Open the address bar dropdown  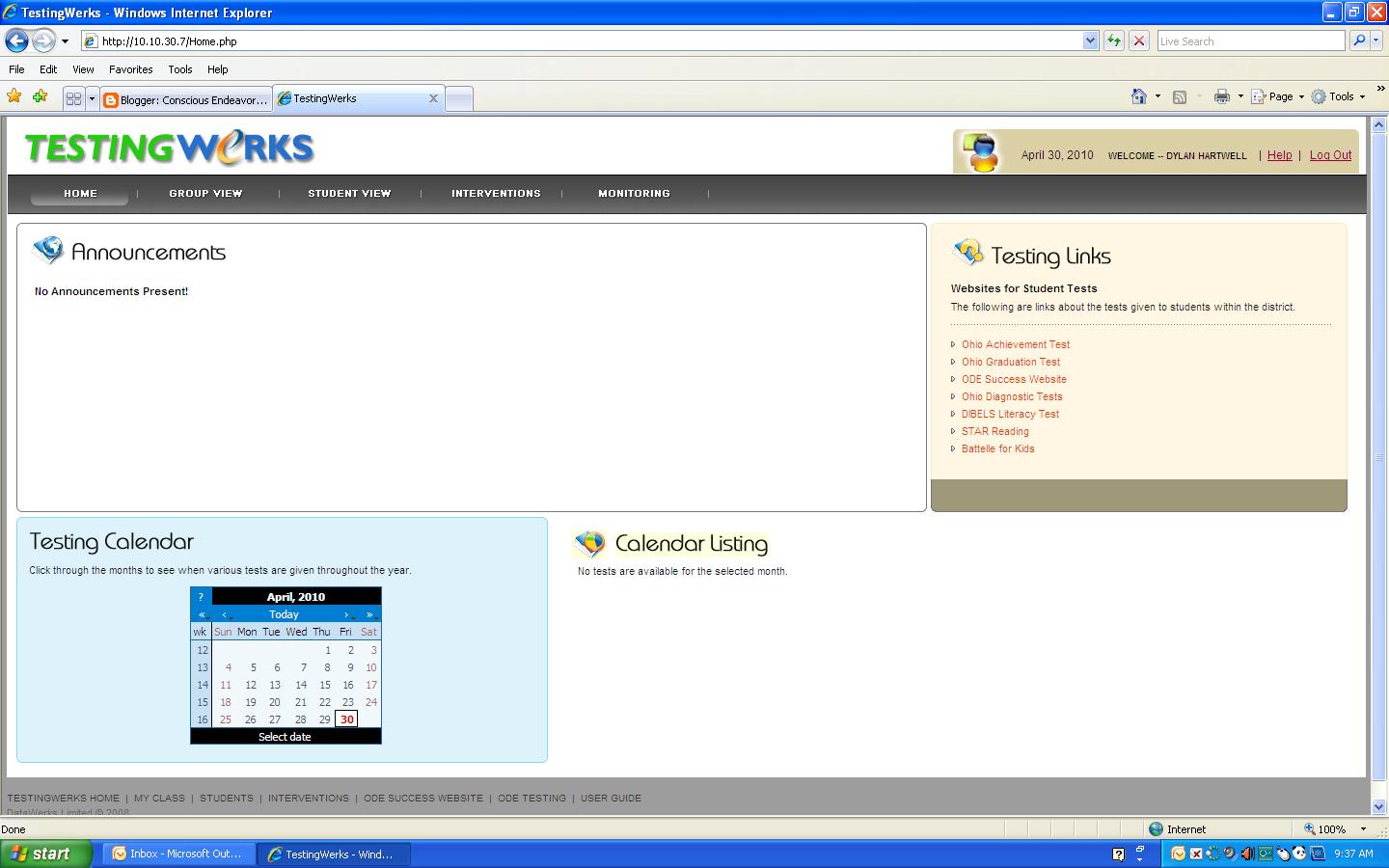point(1090,41)
